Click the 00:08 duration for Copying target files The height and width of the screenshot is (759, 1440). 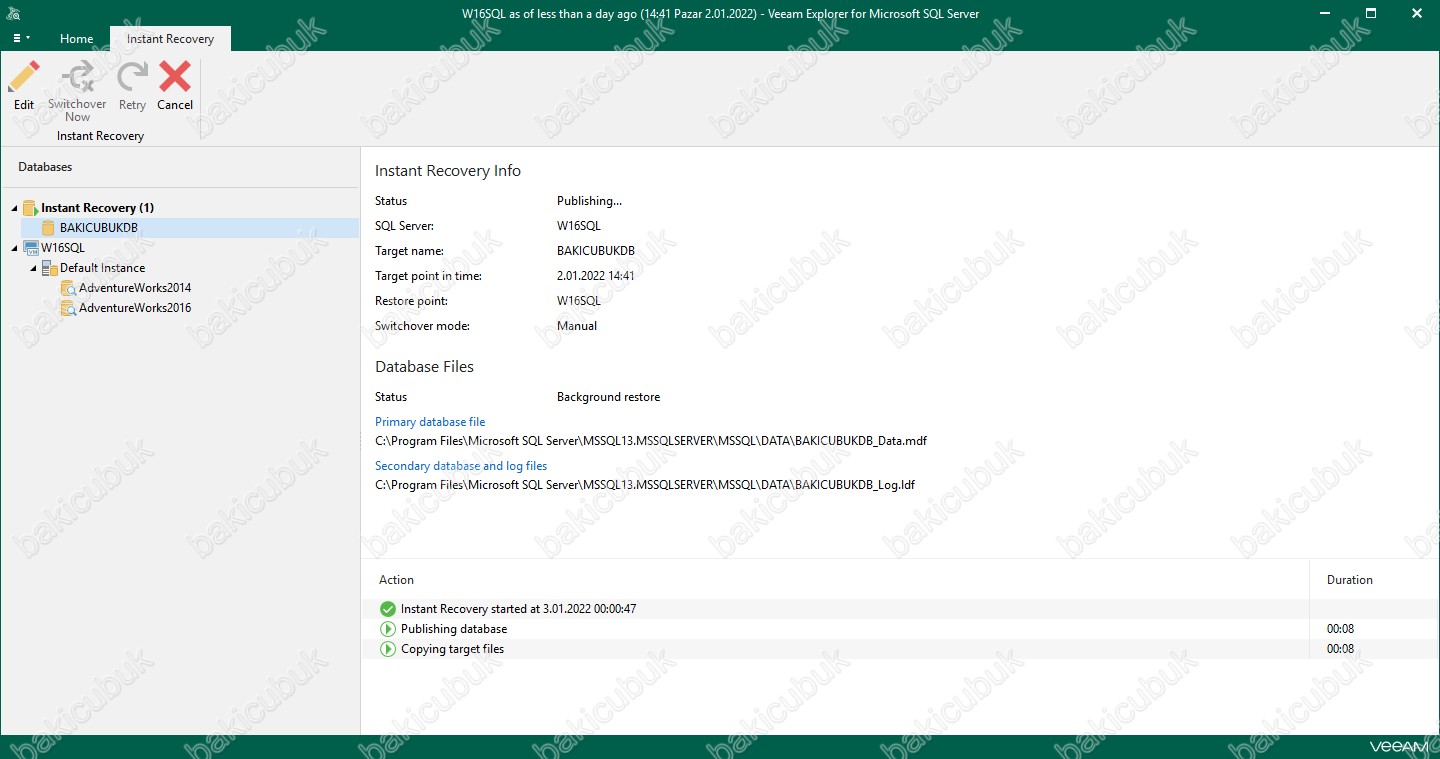[x=1340, y=649]
